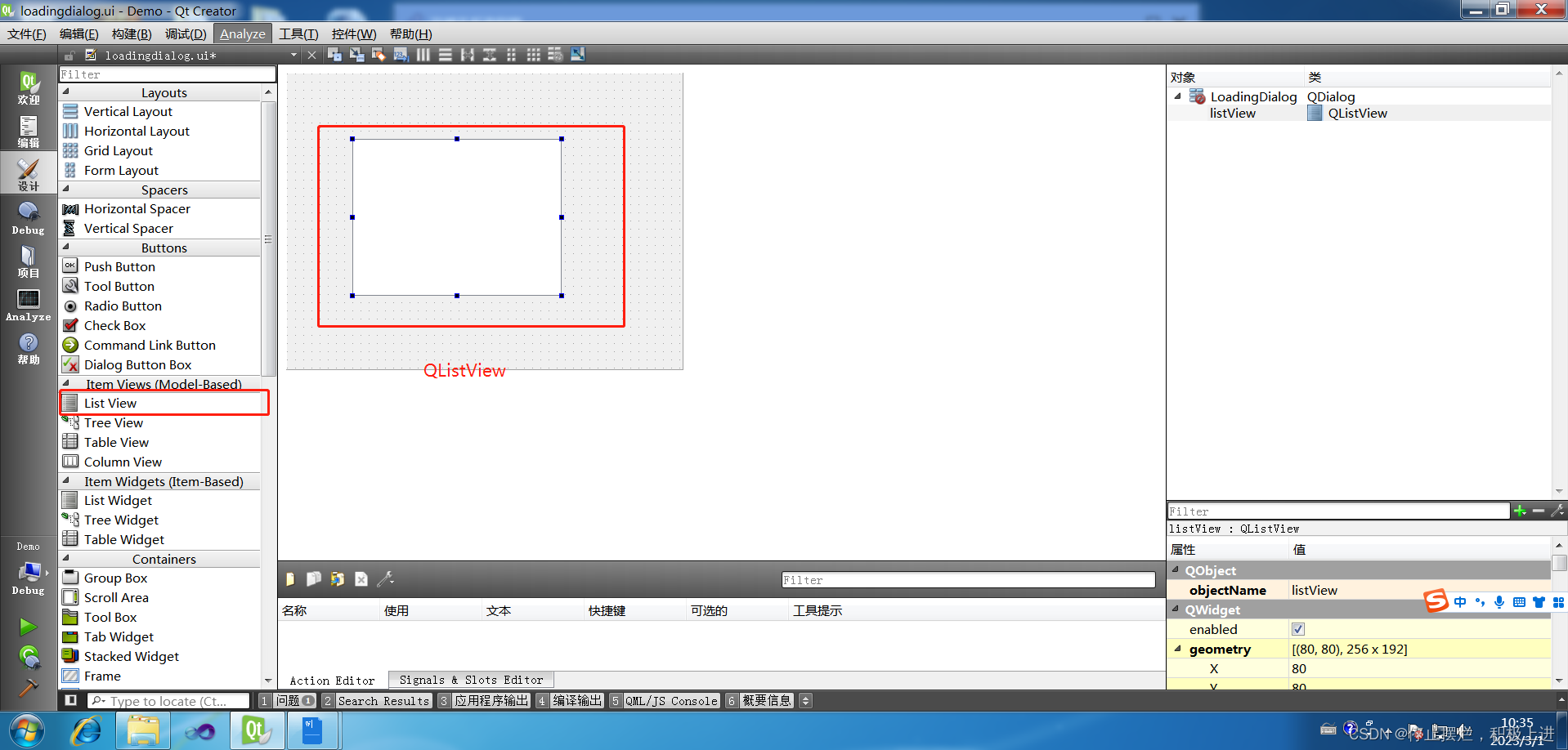Open the 问题 output pane

pyautogui.click(x=288, y=701)
